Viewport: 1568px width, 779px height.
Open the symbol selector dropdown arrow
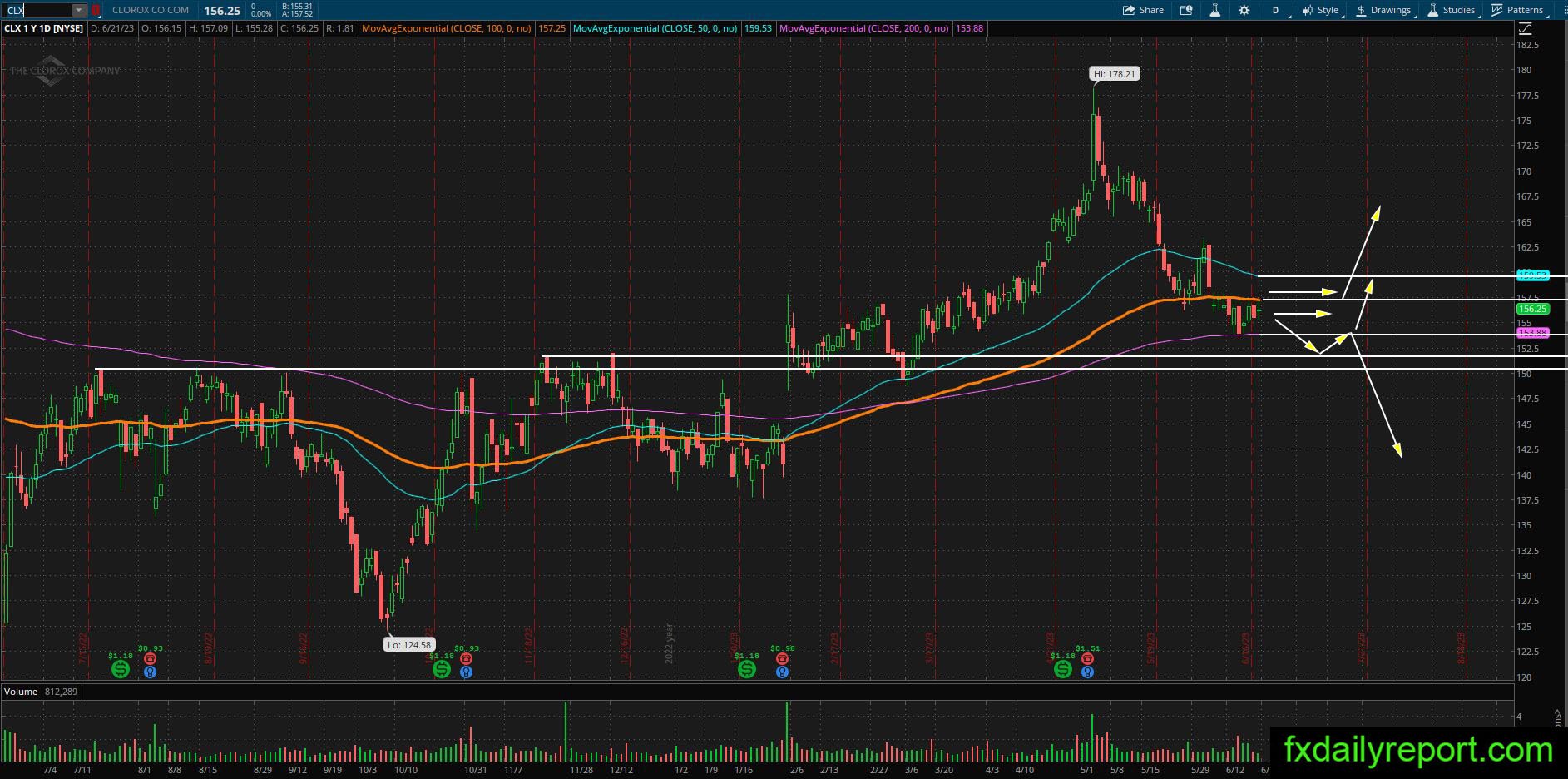point(78,11)
